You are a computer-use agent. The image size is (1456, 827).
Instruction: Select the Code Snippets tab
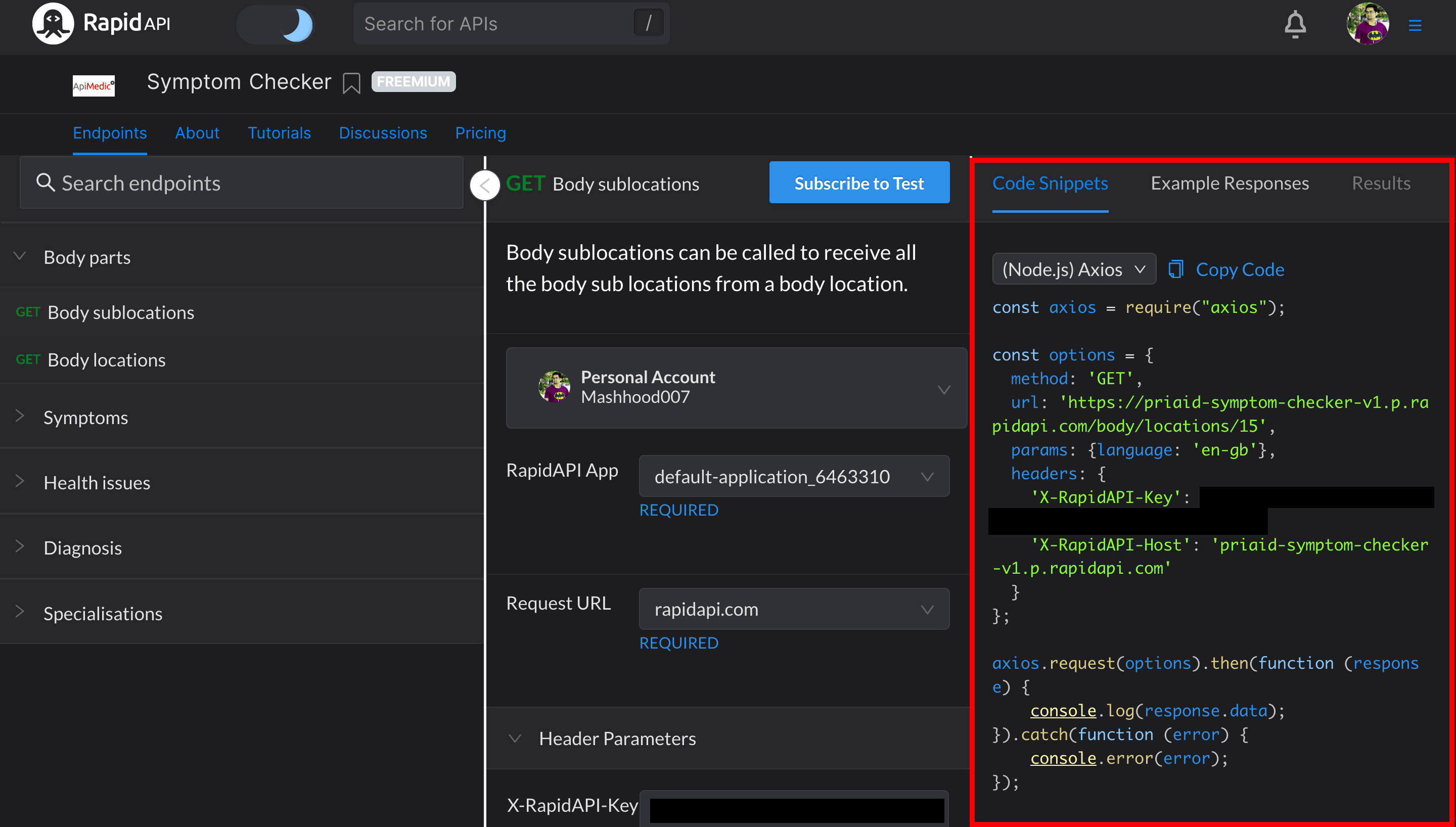(x=1050, y=183)
